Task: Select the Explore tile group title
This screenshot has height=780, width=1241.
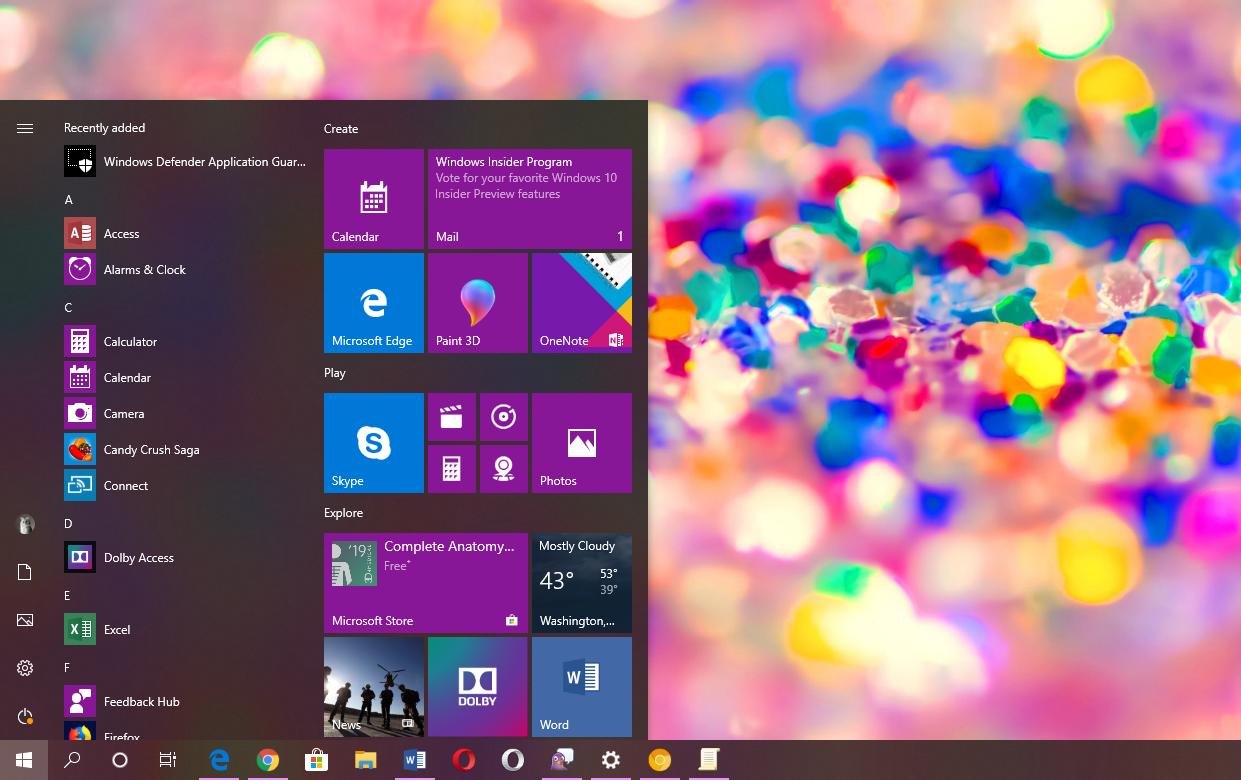Action: (x=343, y=513)
